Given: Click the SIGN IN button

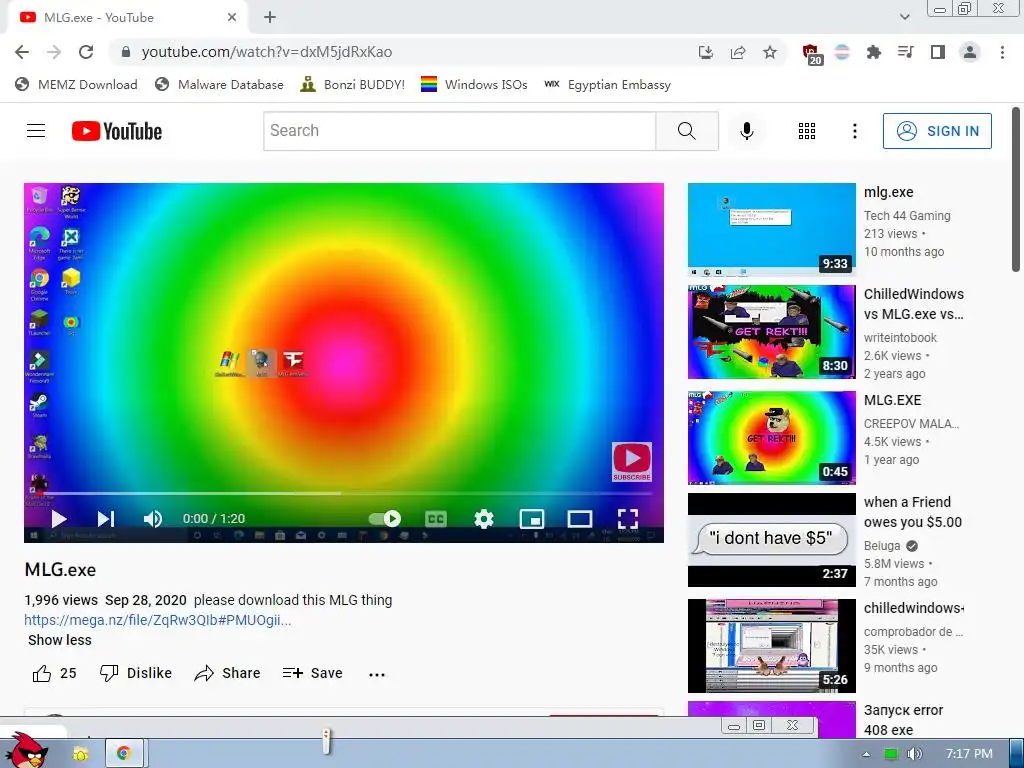Looking at the screenshot, I should [937, 131].
